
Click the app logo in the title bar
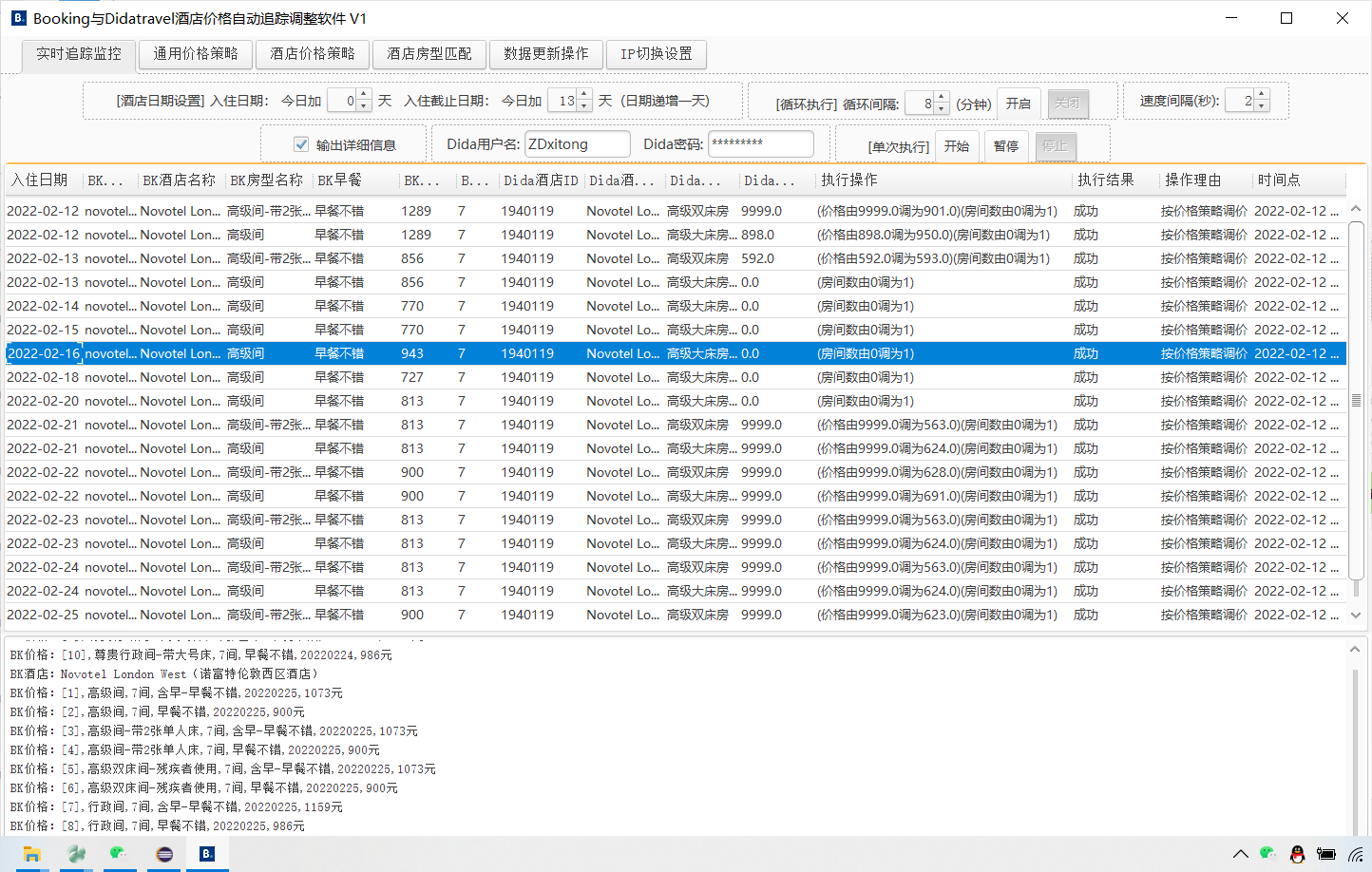tap(18, 18)
